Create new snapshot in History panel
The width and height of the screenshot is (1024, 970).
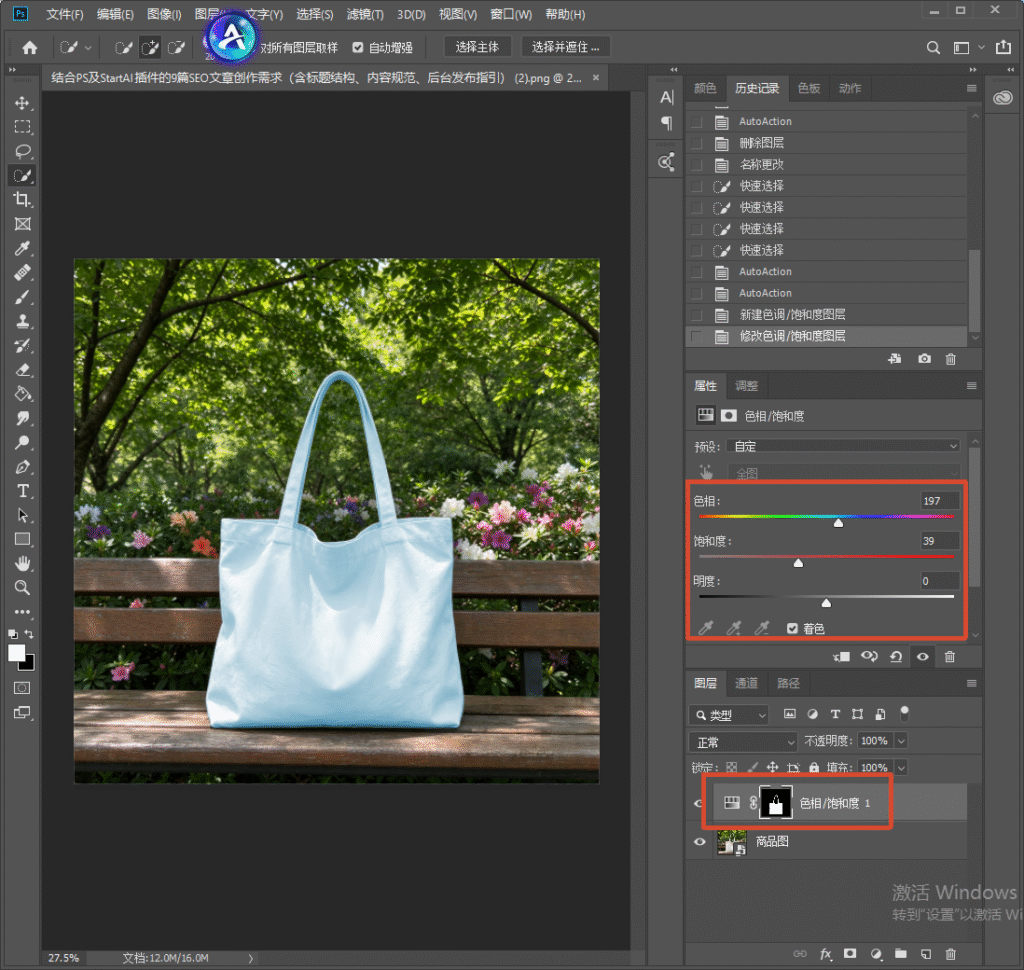(924, 359)
